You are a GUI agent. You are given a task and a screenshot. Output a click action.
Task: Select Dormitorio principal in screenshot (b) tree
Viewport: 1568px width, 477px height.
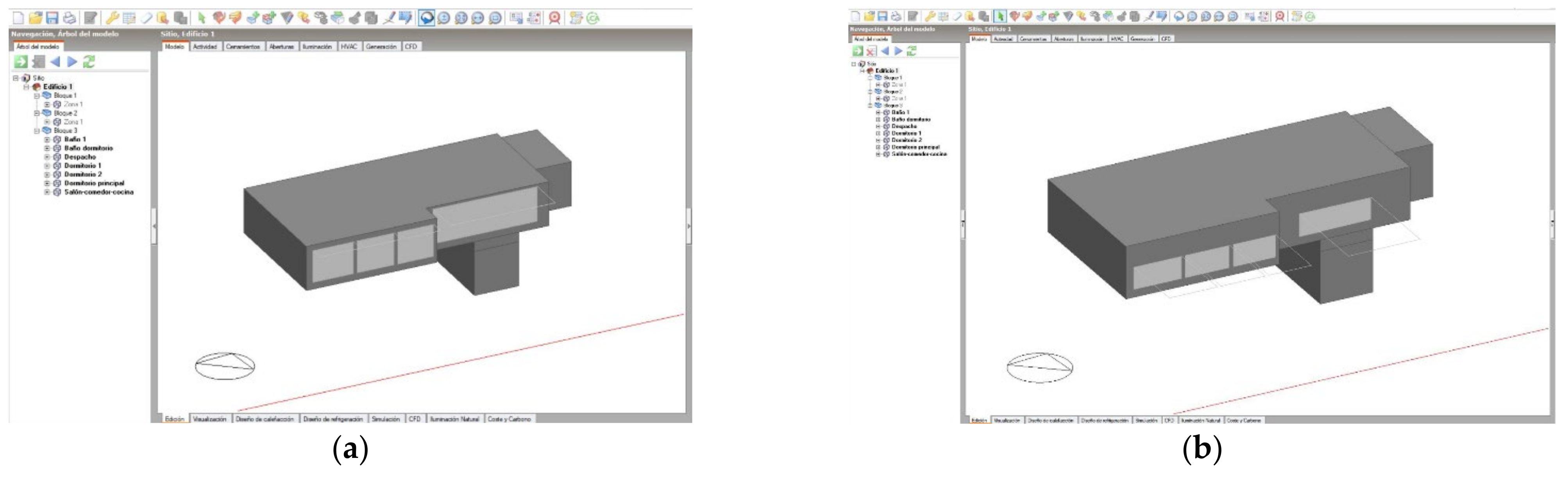[915, 147]
